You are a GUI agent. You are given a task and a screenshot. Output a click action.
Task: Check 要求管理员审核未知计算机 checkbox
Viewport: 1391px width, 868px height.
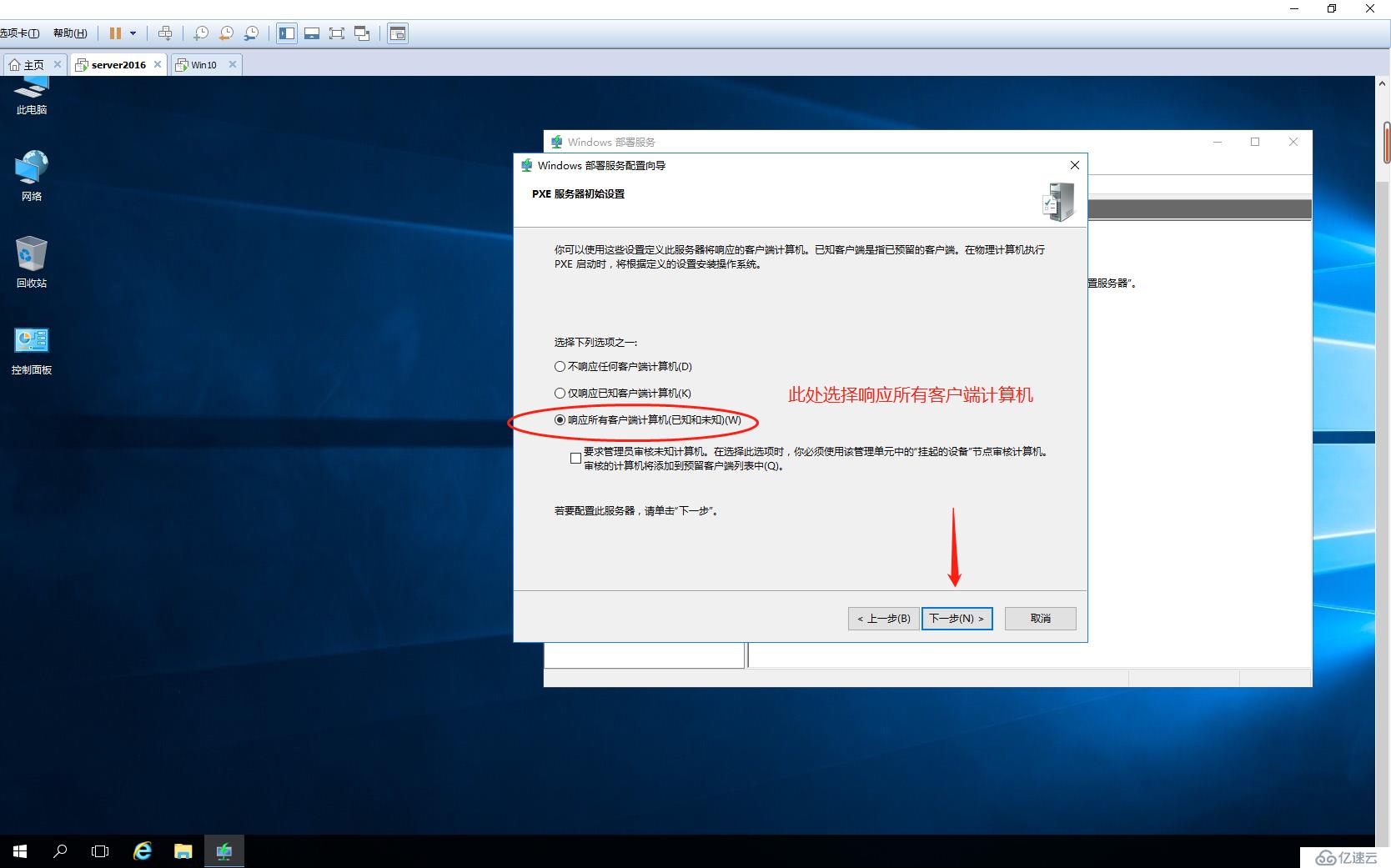(575, 458)
